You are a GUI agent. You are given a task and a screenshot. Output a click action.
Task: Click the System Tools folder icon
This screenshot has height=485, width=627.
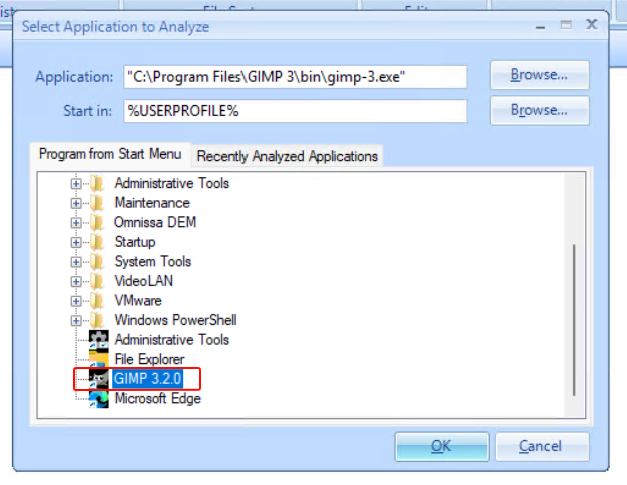(97, 262)
